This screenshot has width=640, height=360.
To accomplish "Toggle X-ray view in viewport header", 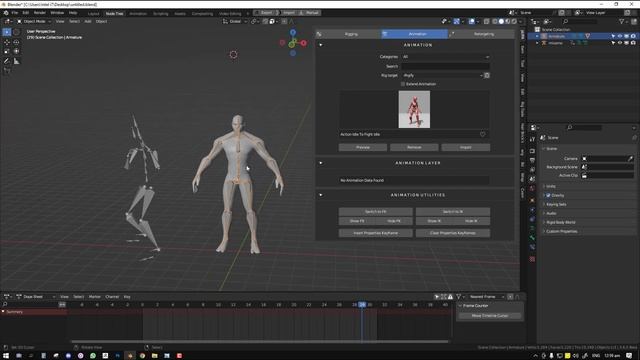I will coord(487,21).
